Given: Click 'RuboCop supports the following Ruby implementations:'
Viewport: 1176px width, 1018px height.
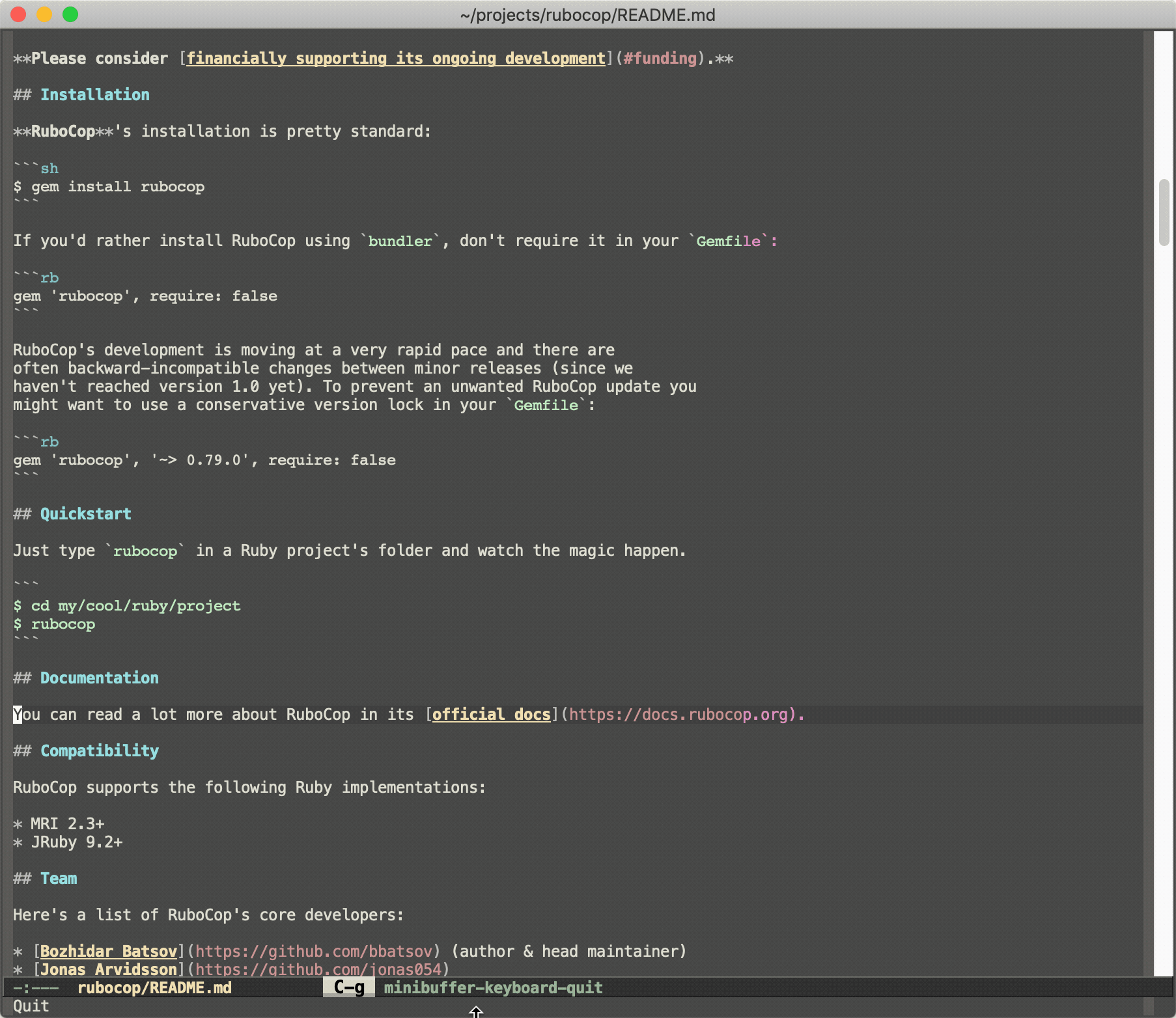Looking at the screenshot, I should point(249,788).
